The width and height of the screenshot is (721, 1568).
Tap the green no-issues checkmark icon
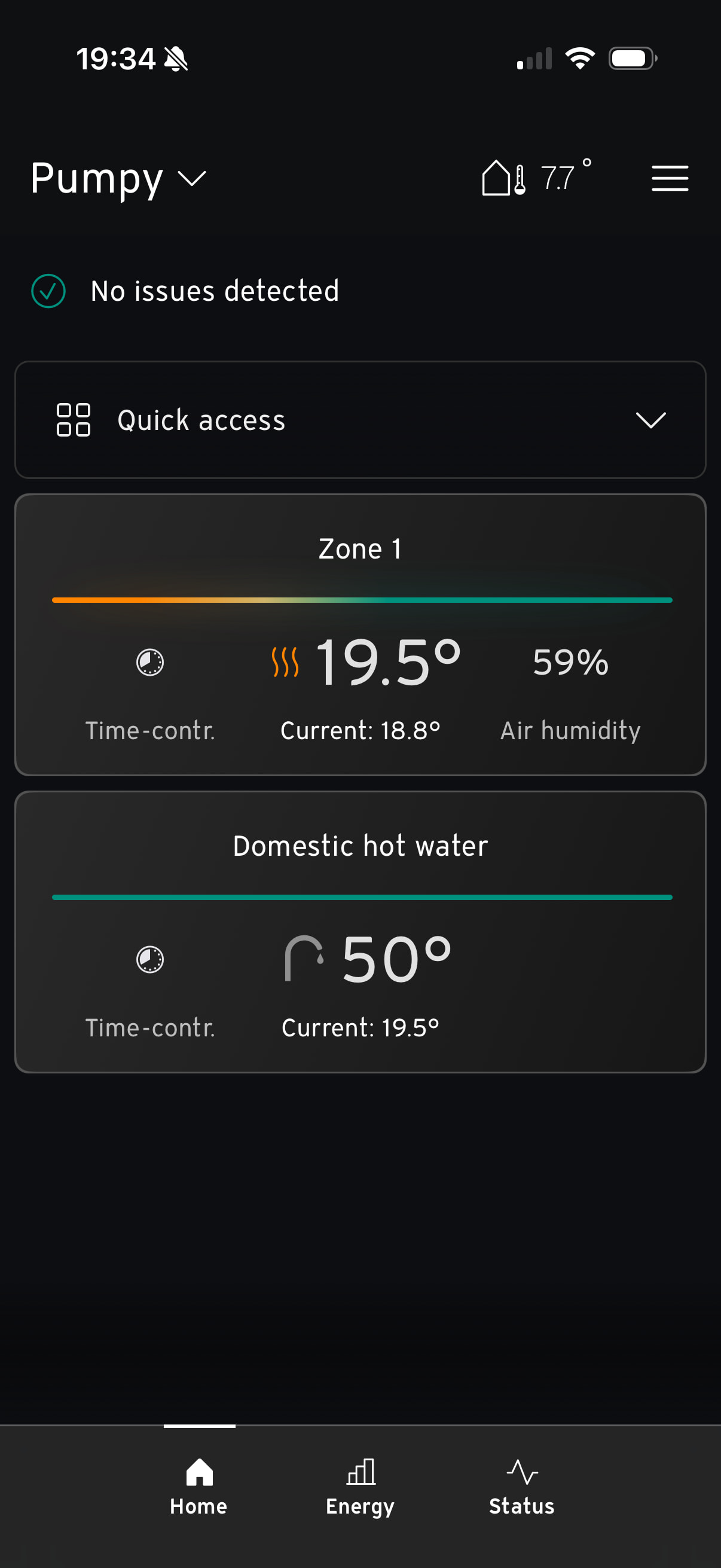(x=48, y=291)
